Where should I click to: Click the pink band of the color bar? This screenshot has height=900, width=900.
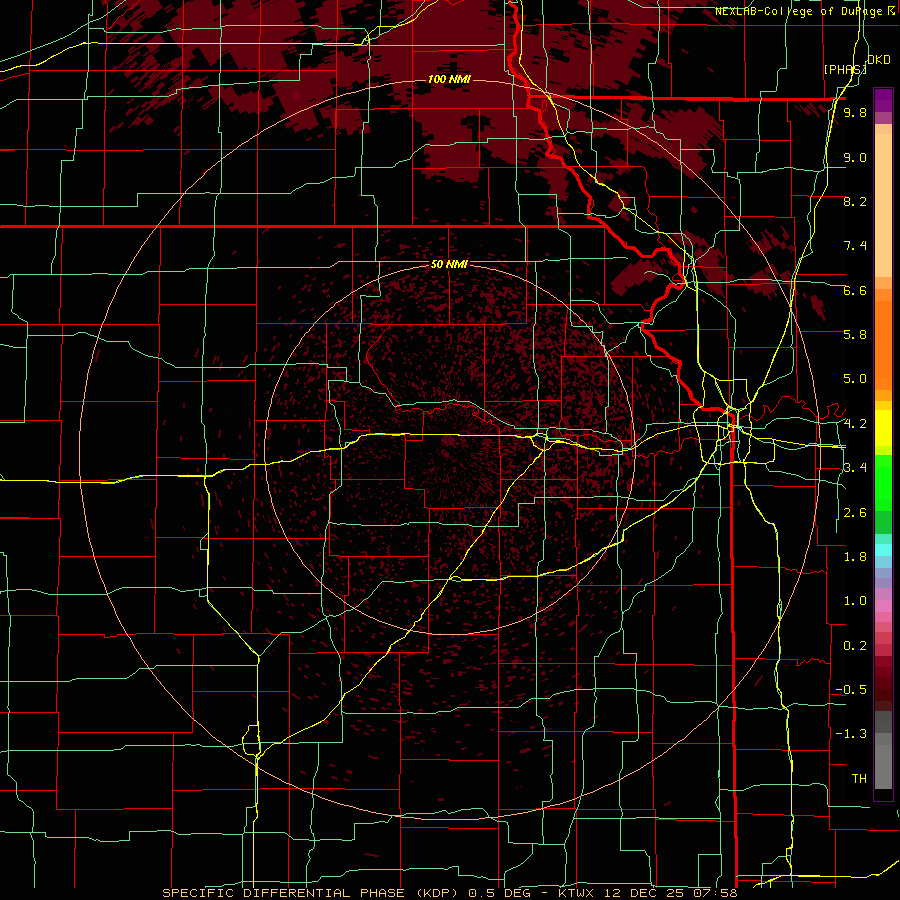pyautogui.click(x=883, y=606)
